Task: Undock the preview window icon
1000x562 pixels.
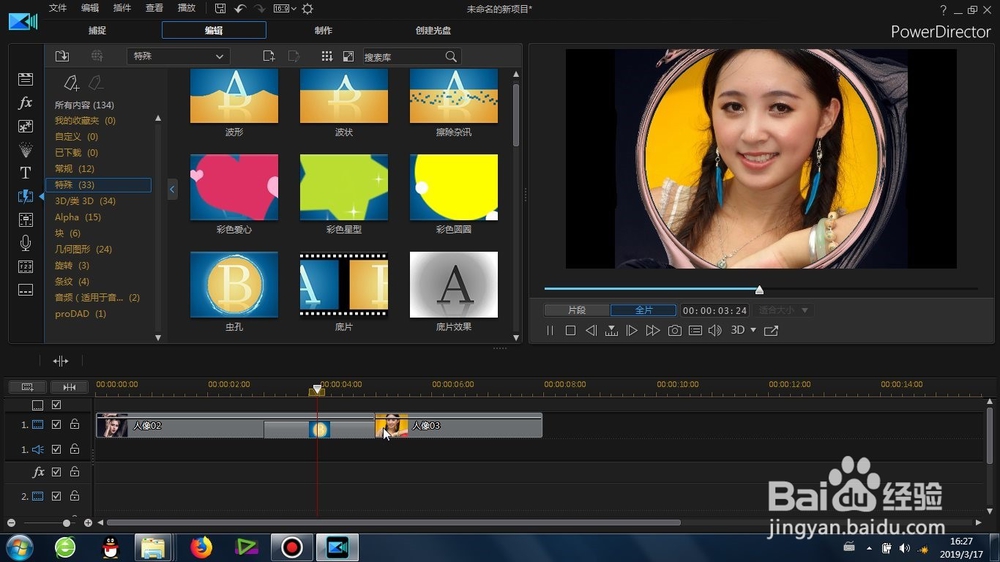Action: point(771,330)
